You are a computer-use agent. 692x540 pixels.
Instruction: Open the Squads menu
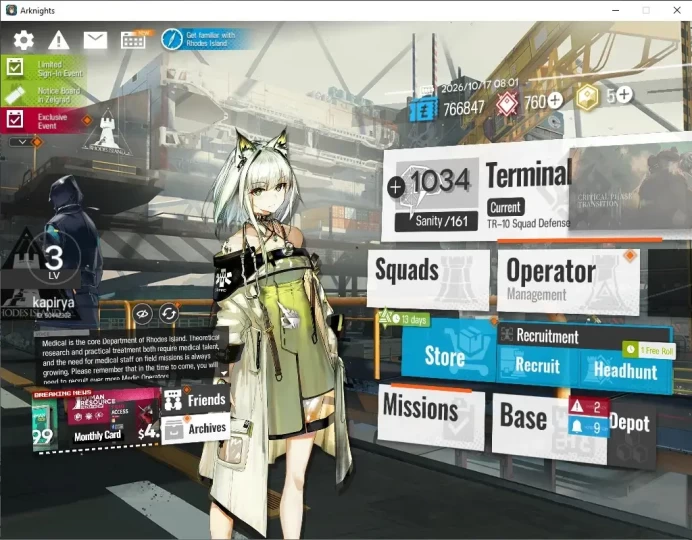click(x=428, y=278)
